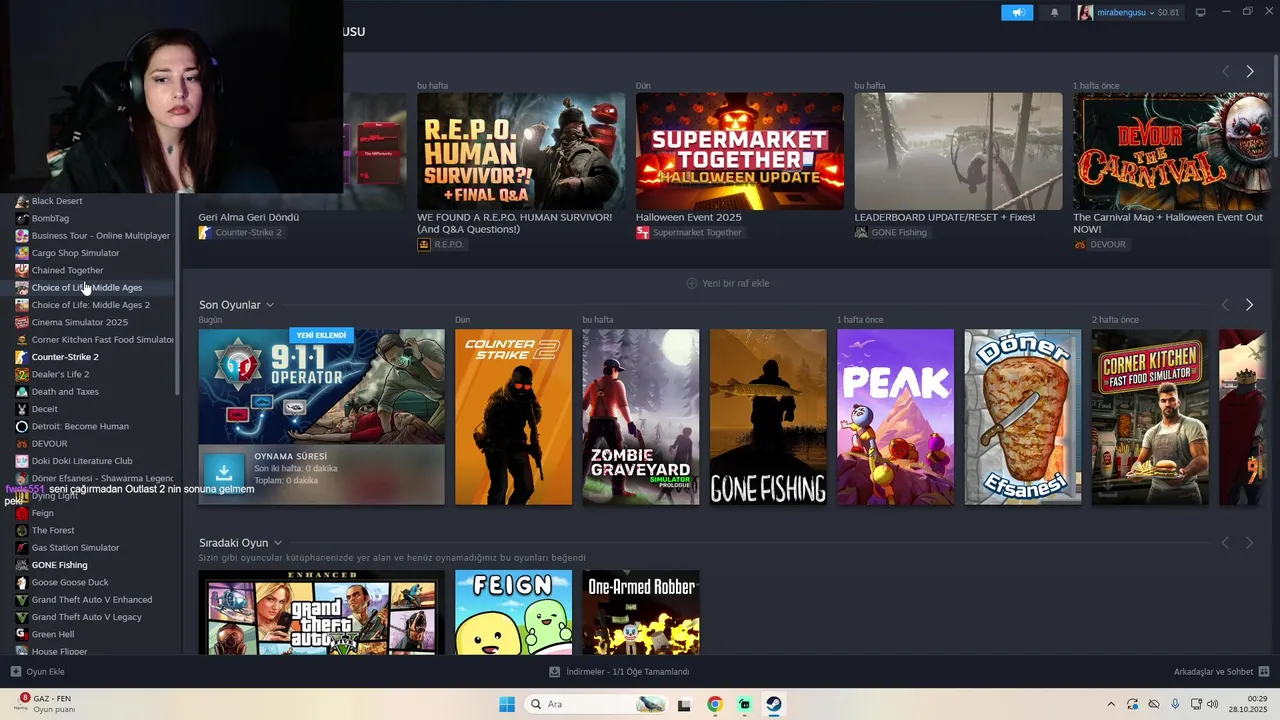Click Yeni bir raf ekle
Image resolution: width=1280 pixels, height=720 pixels.
click(x=727, y=283)
